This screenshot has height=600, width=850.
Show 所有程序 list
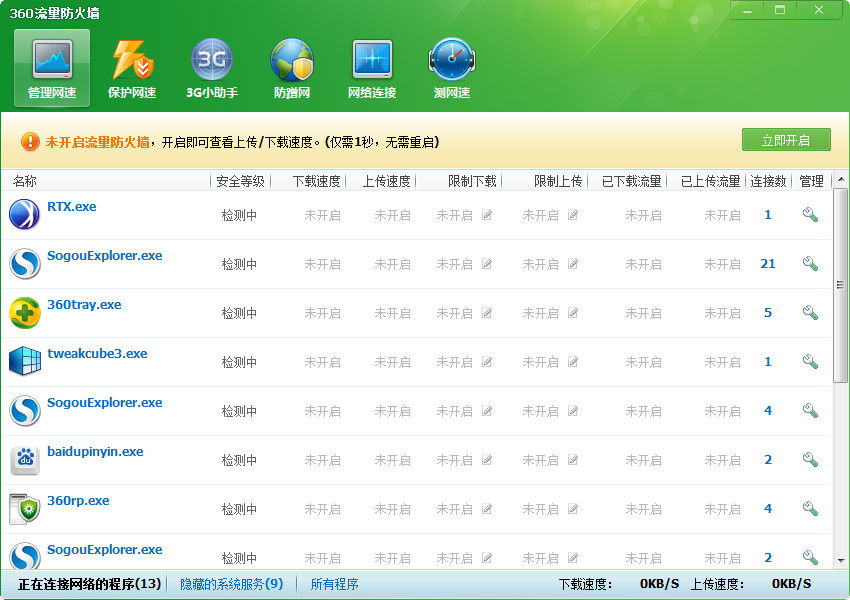pos(334,584)
